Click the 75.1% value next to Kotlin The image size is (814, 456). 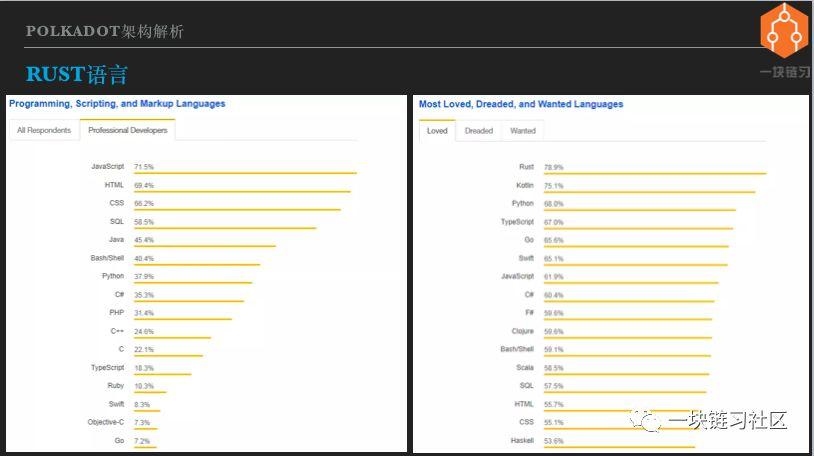[x=553, y=185]
